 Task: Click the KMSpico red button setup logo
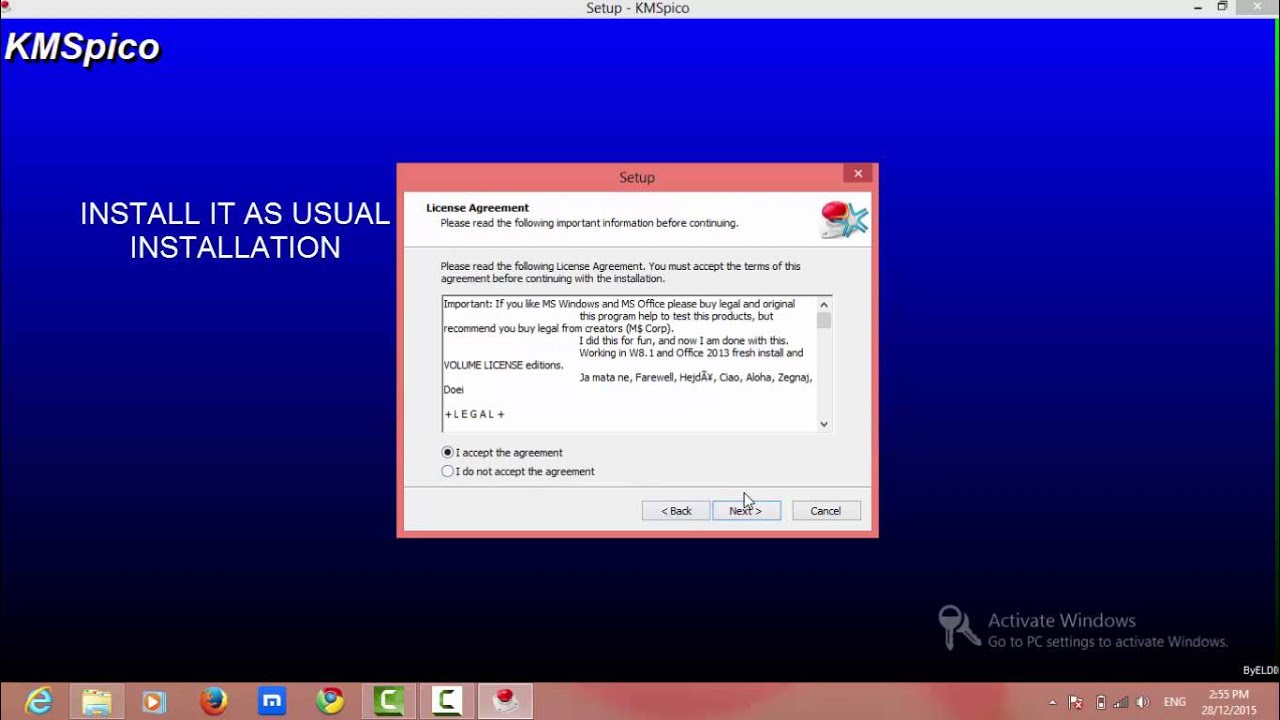coord(844,218)
